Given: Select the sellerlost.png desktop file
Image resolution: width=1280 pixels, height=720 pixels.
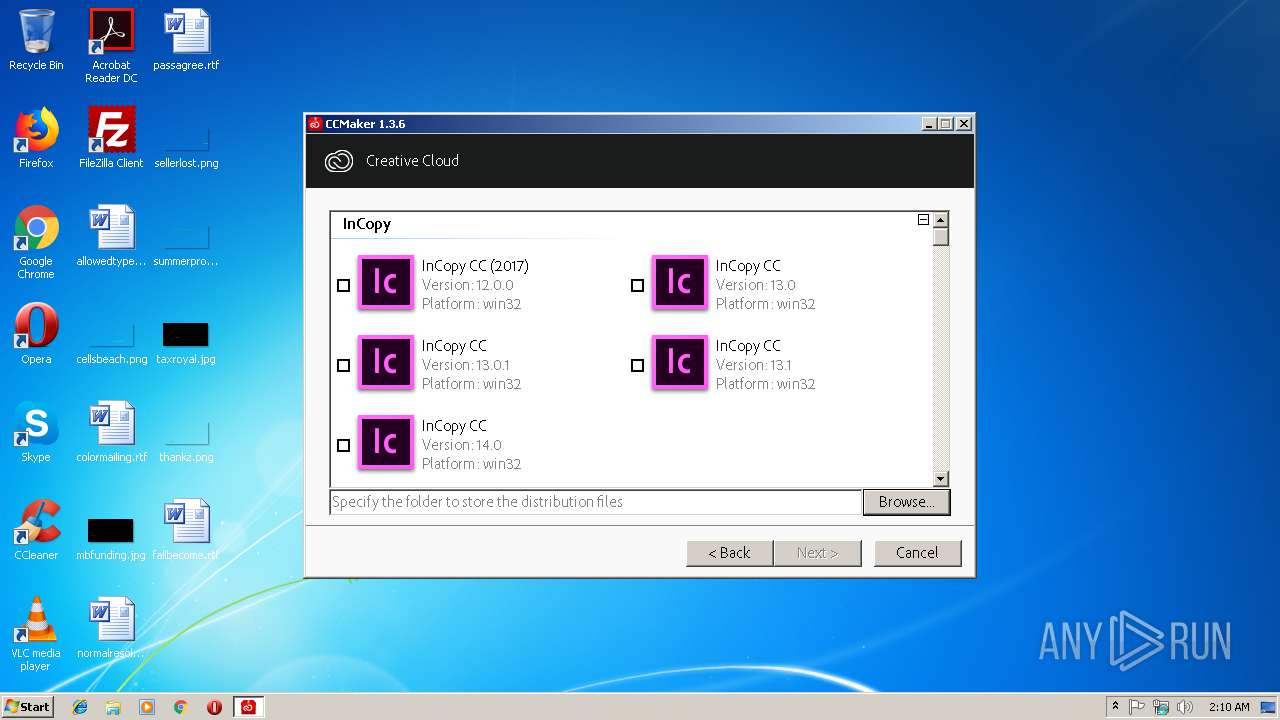Looking at the screenshot, I should (x=186, y=146).
